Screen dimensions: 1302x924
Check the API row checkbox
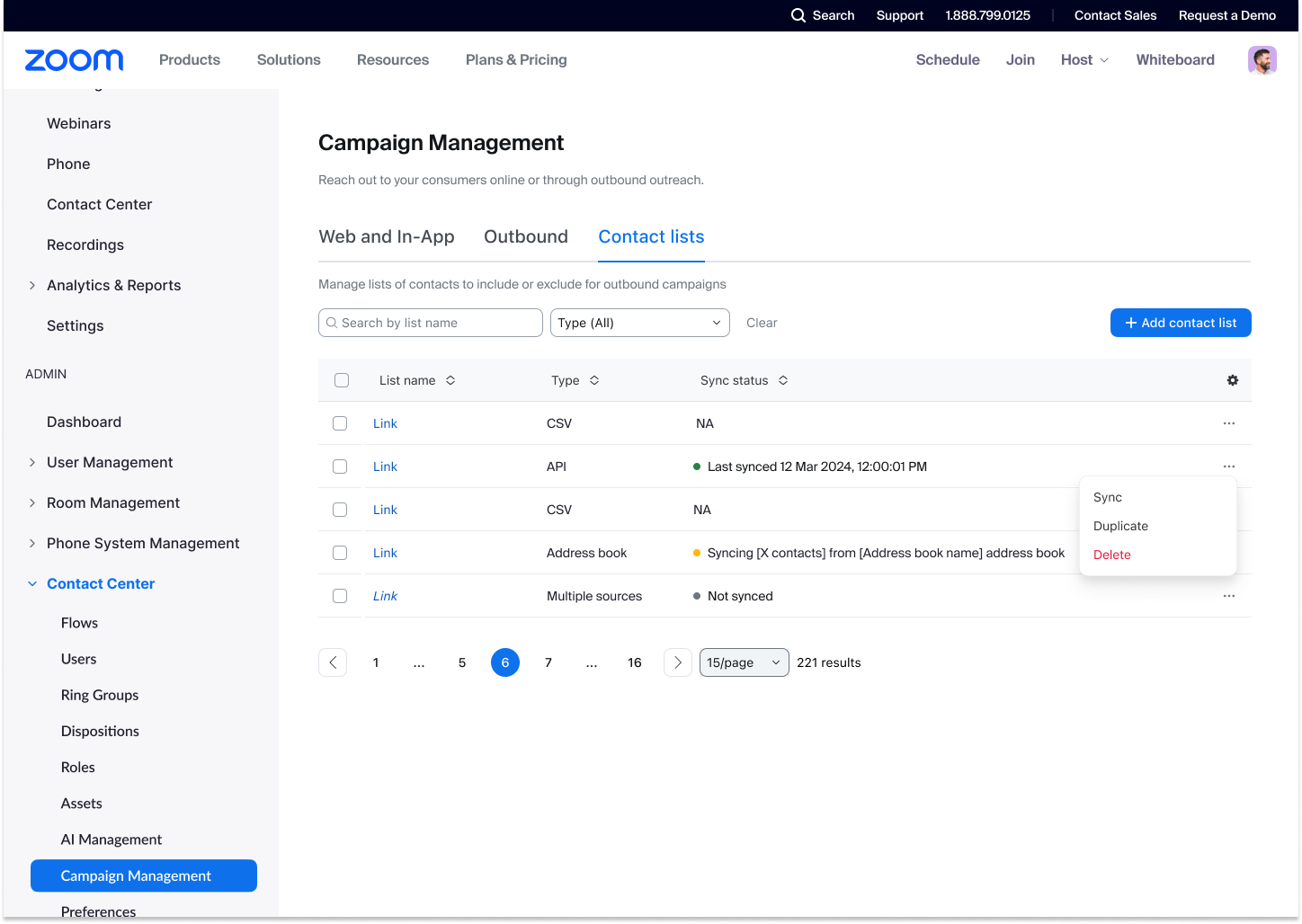click(340, 466)
